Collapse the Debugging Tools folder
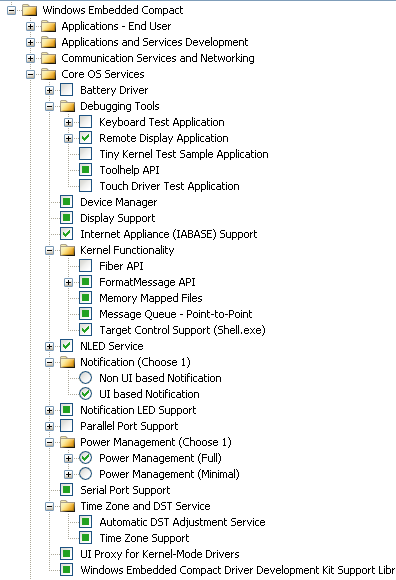The height and width of the screenshot is (580, 396). [50, 107]
